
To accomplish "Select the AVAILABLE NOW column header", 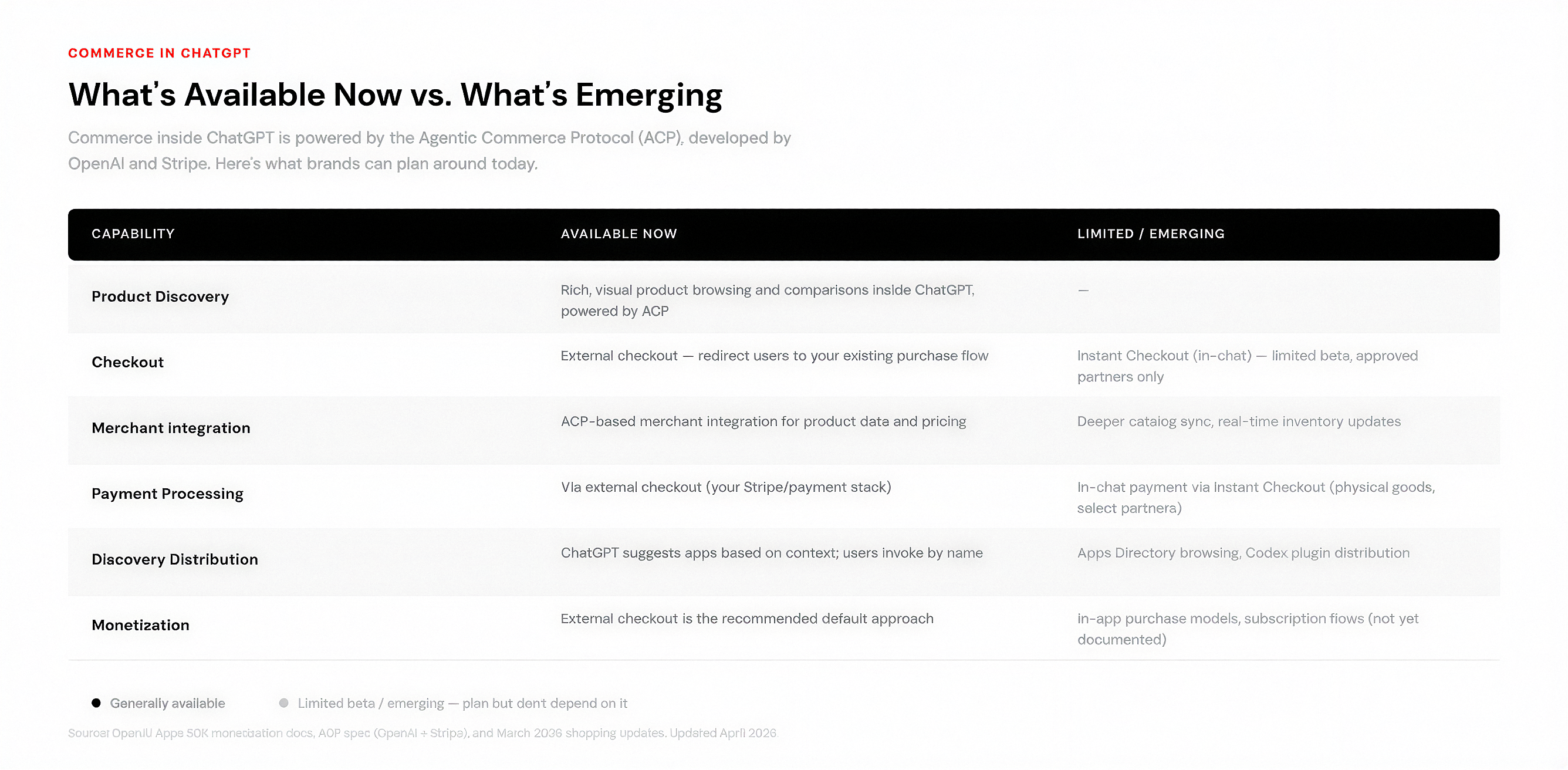I will pyautogui.click(x=619, y=234).
